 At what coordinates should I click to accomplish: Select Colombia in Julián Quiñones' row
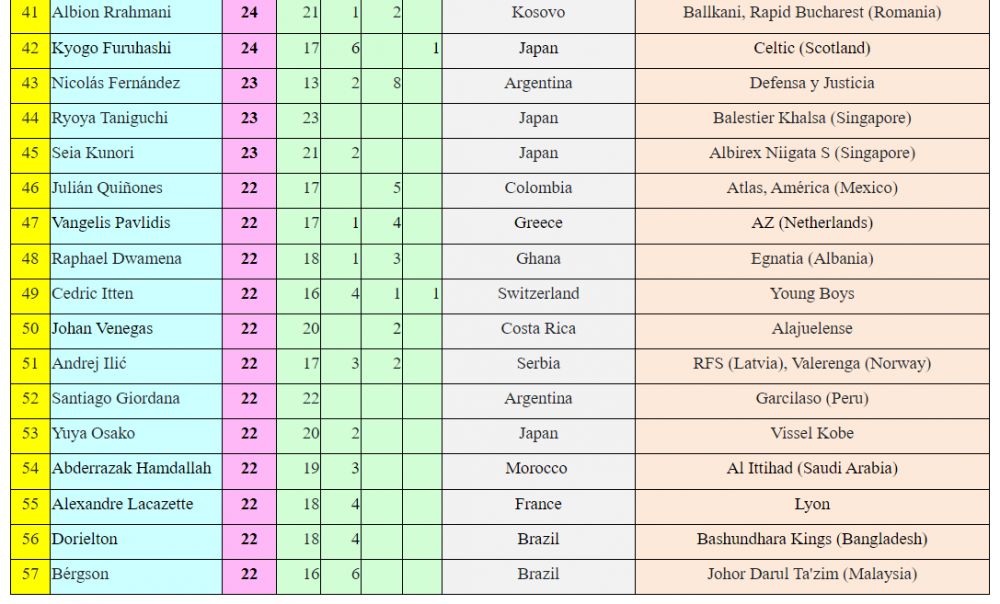[538, 188]
